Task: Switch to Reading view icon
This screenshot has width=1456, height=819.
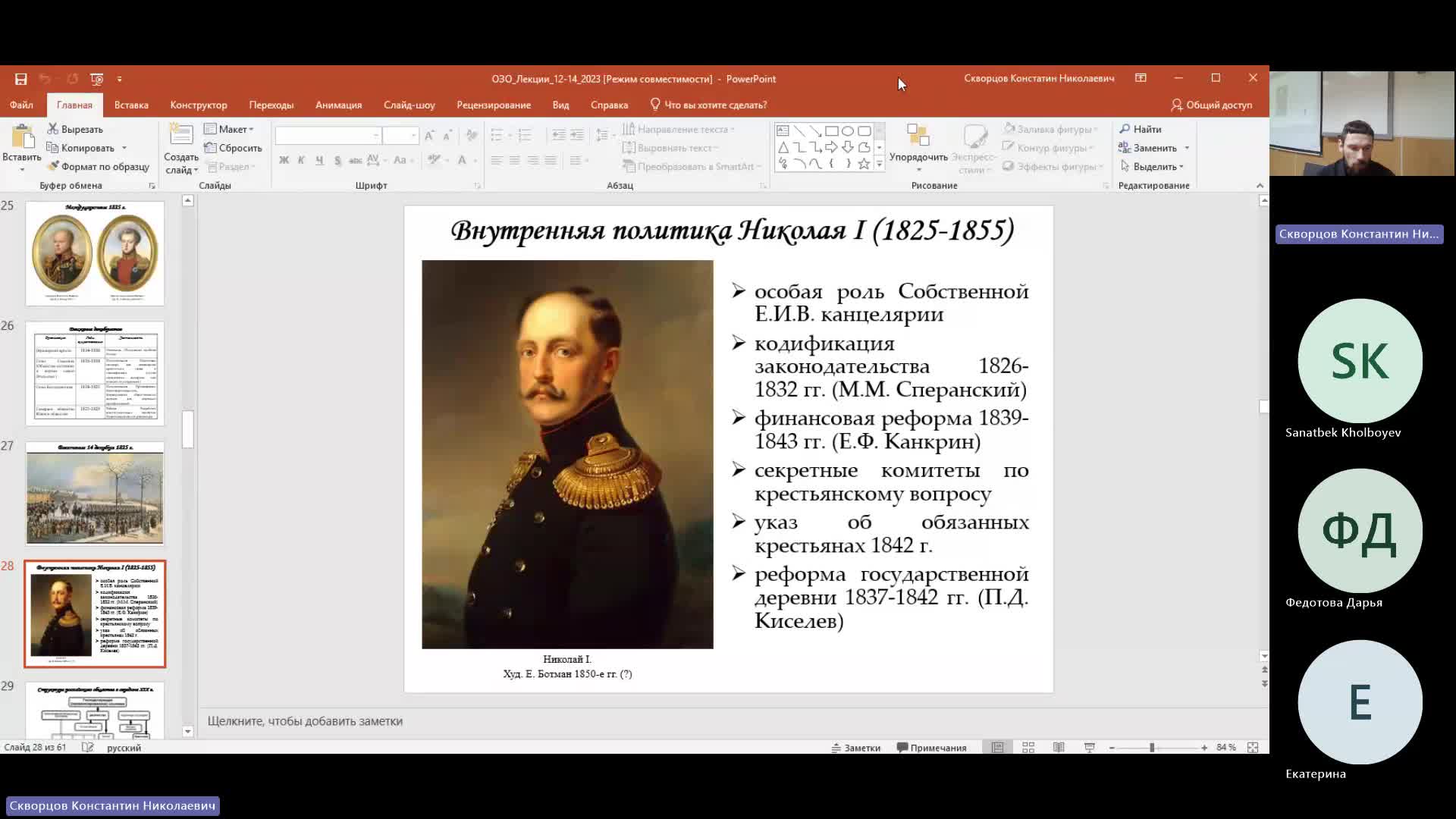Action: (1059, 748)
